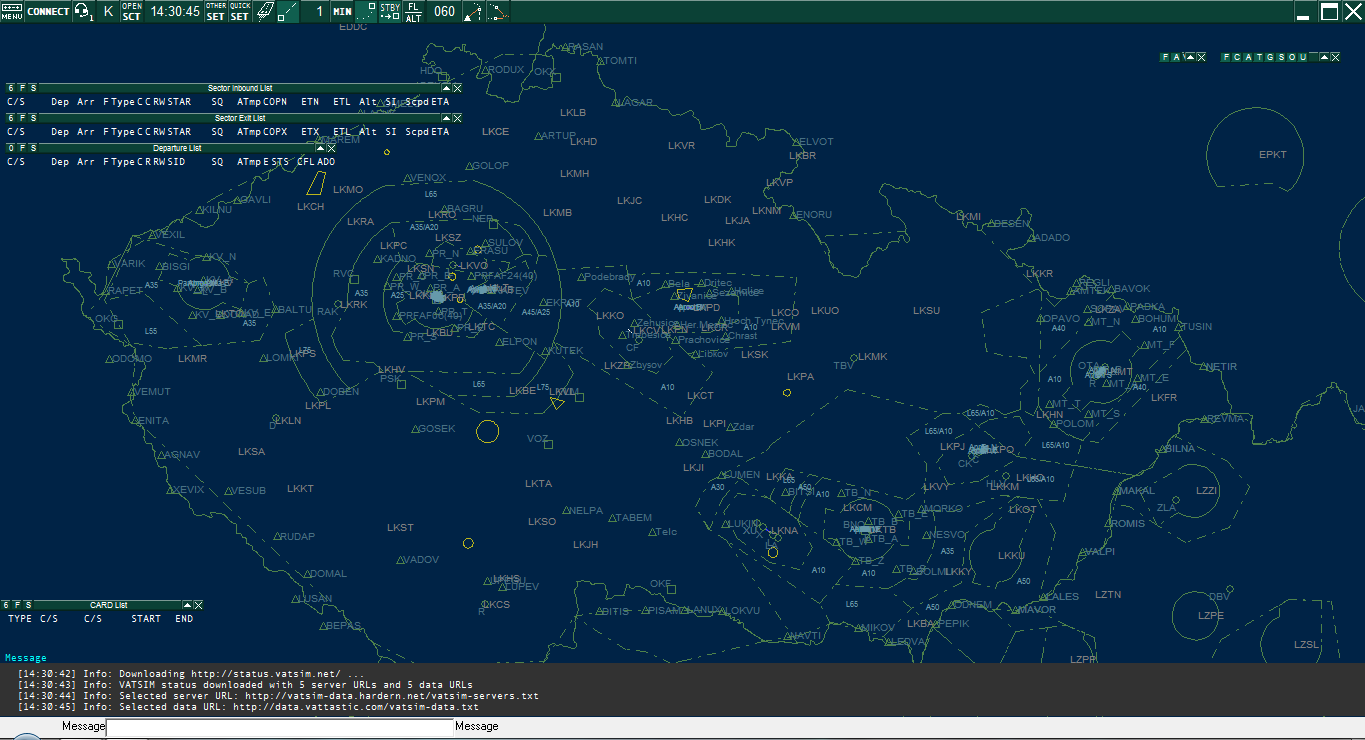Close the Sector Exit List

[x=457, y=118]
